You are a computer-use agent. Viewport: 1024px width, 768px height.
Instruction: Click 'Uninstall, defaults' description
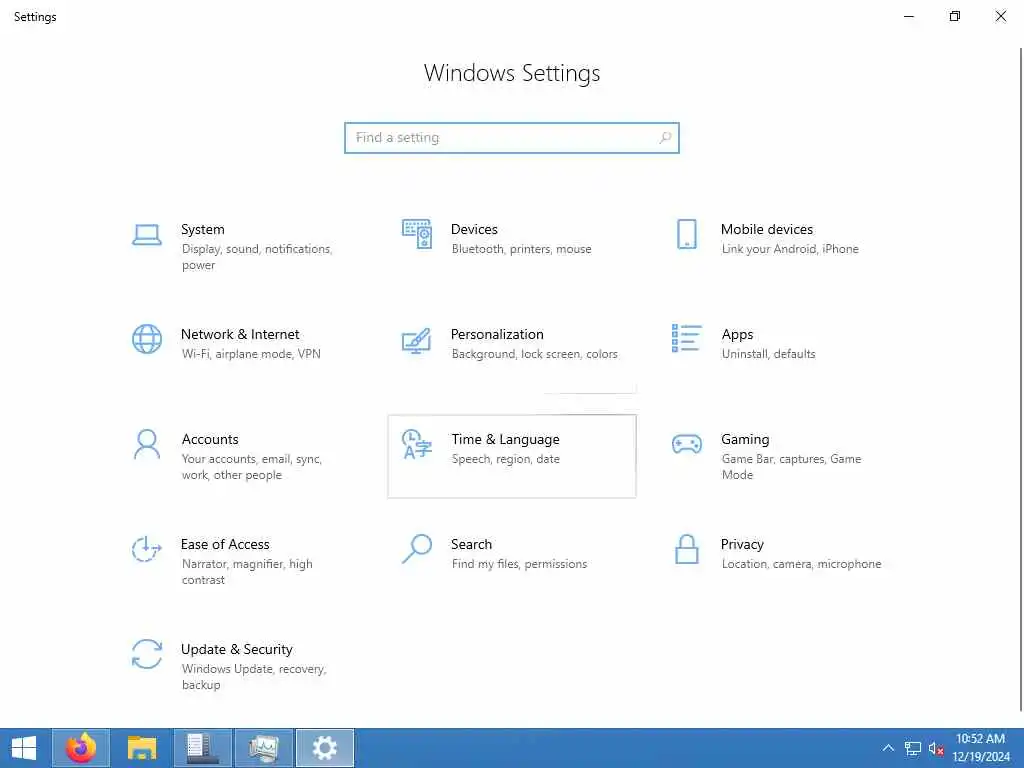768,354
